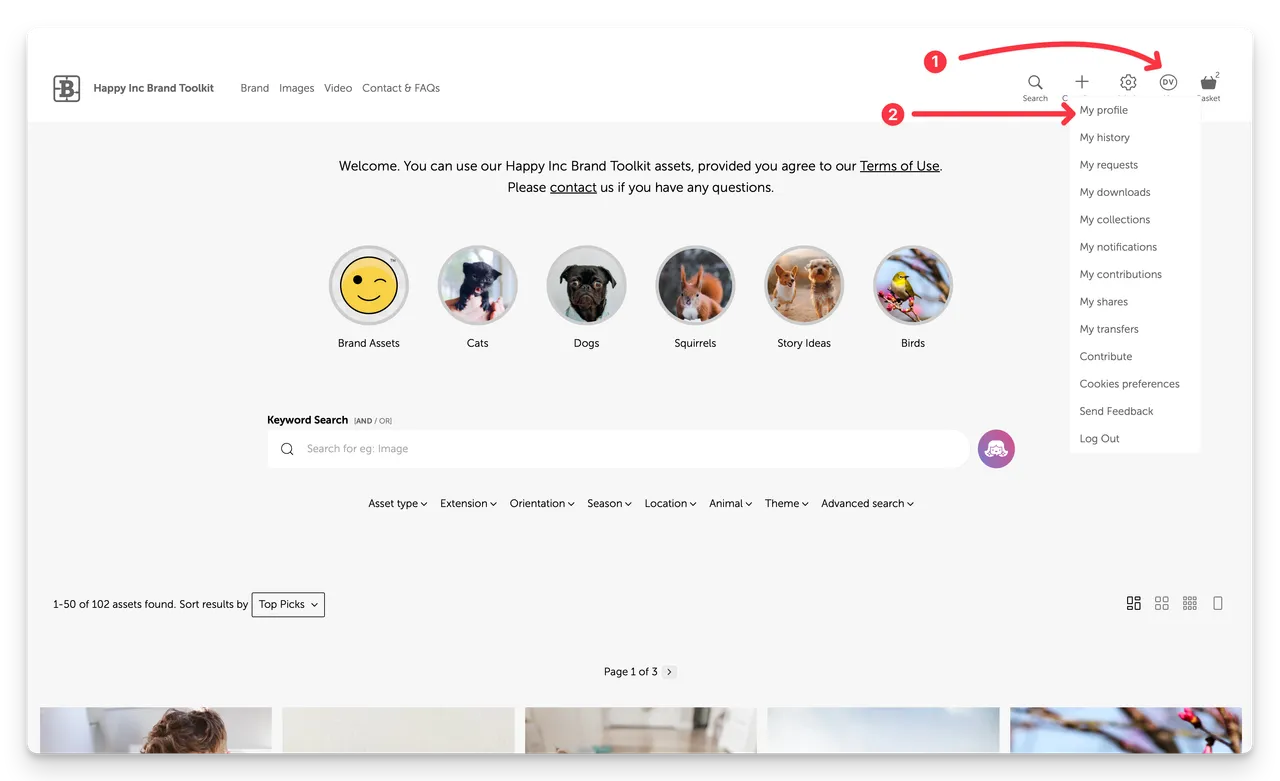Choose My downloads in the dropdown menu
Screen dimensions: 1280x781
point(1115,192)
